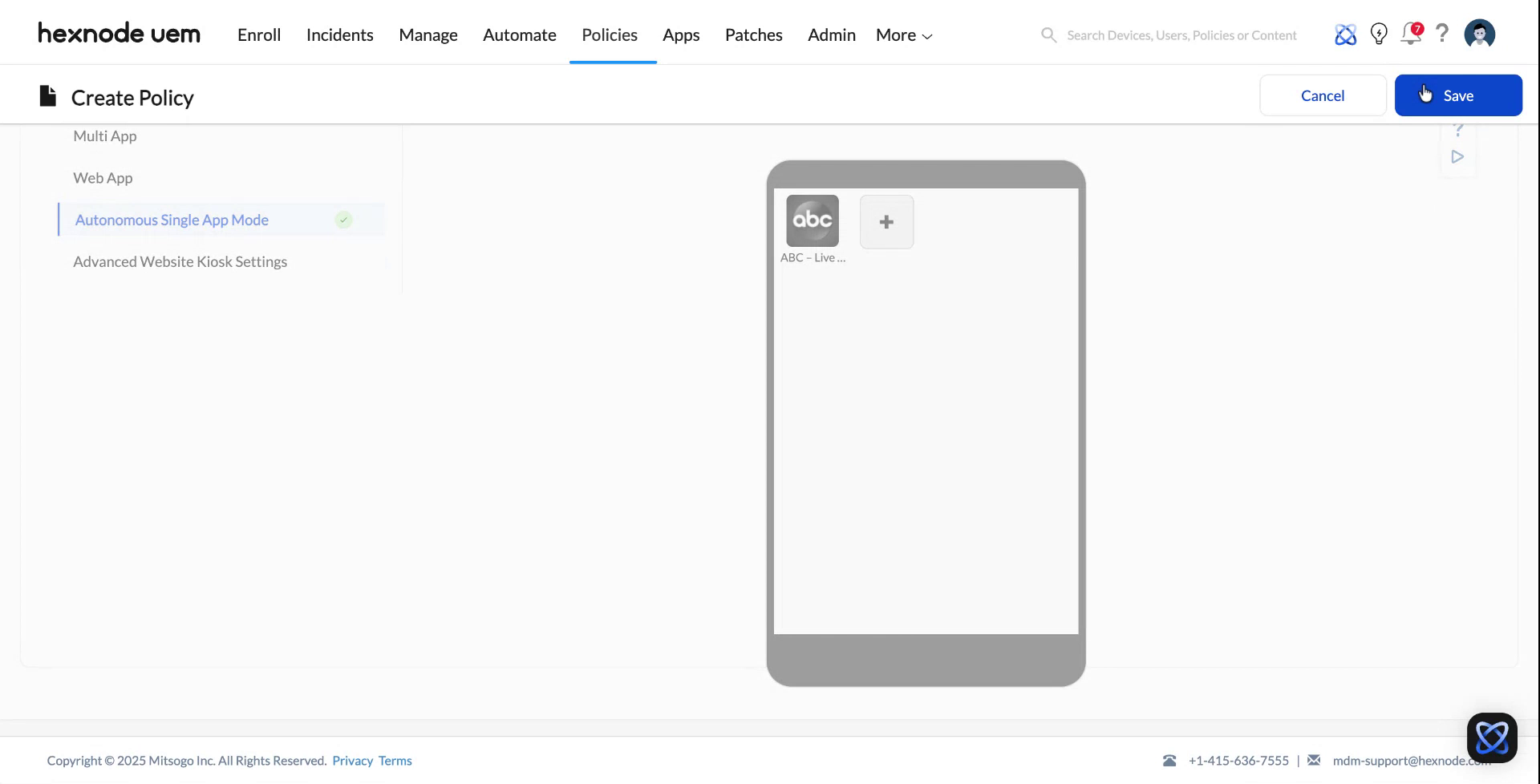Viewport: 1540px width, 784px height.
Task: Select the Web App section
Action: click(103, 177)
